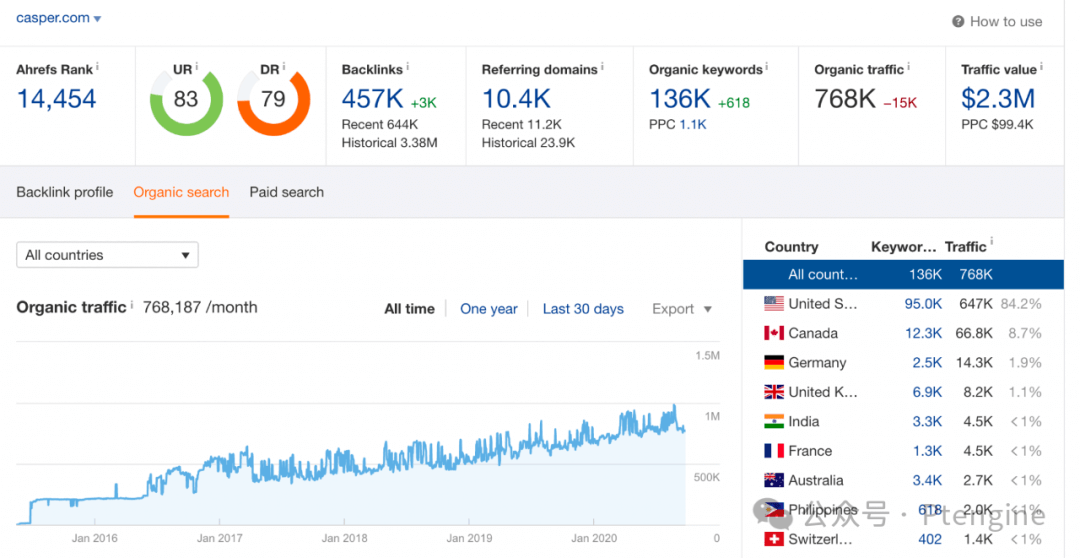The height and width of the screenshot is (558, 1080).
Task: Click info icon beside Ahrefs Rank
Action: point(97,67)
